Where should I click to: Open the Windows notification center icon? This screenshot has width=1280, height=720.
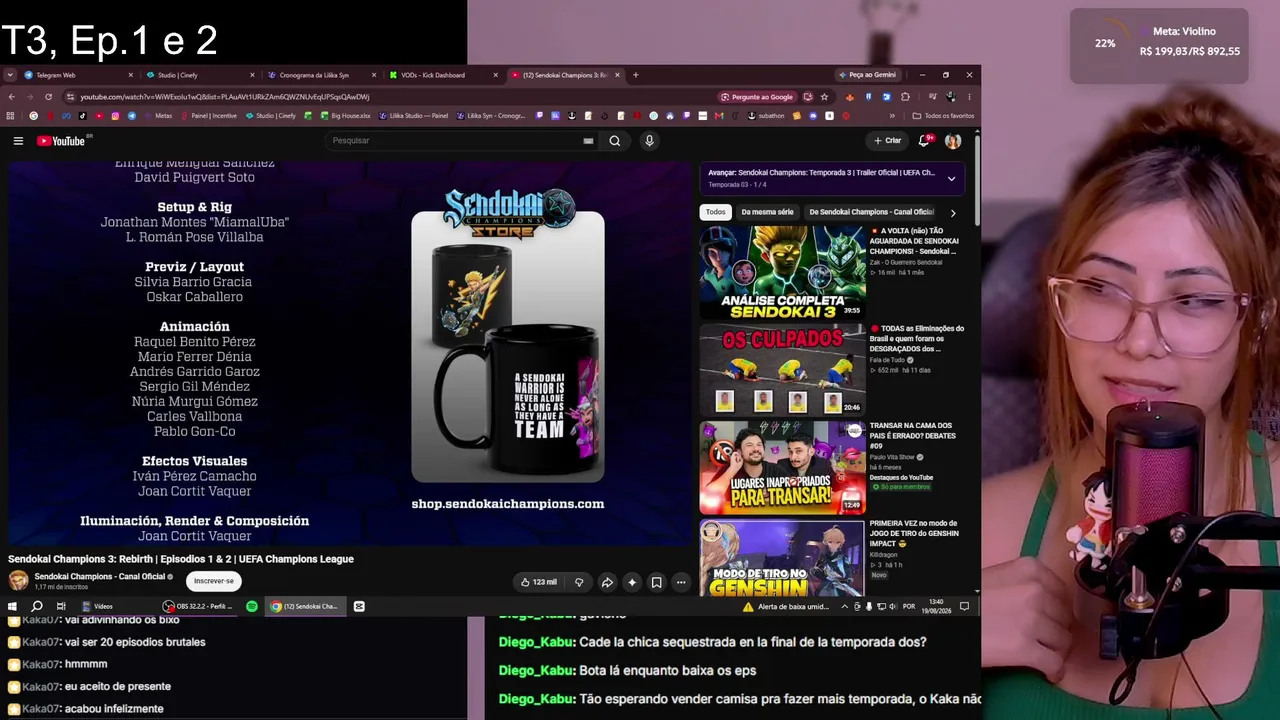click(964, 606)
